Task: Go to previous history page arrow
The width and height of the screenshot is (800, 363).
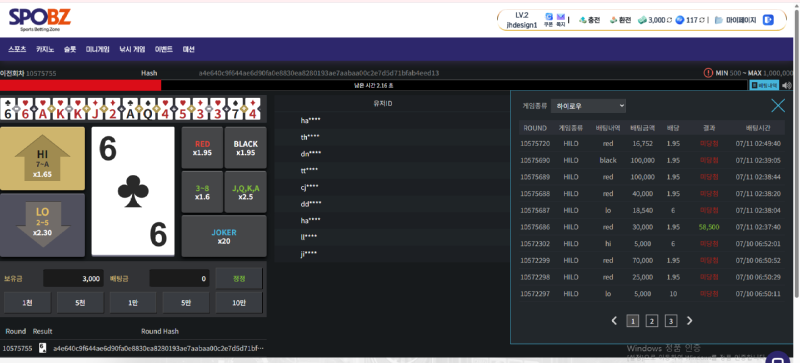Action: tap(614, 321)
